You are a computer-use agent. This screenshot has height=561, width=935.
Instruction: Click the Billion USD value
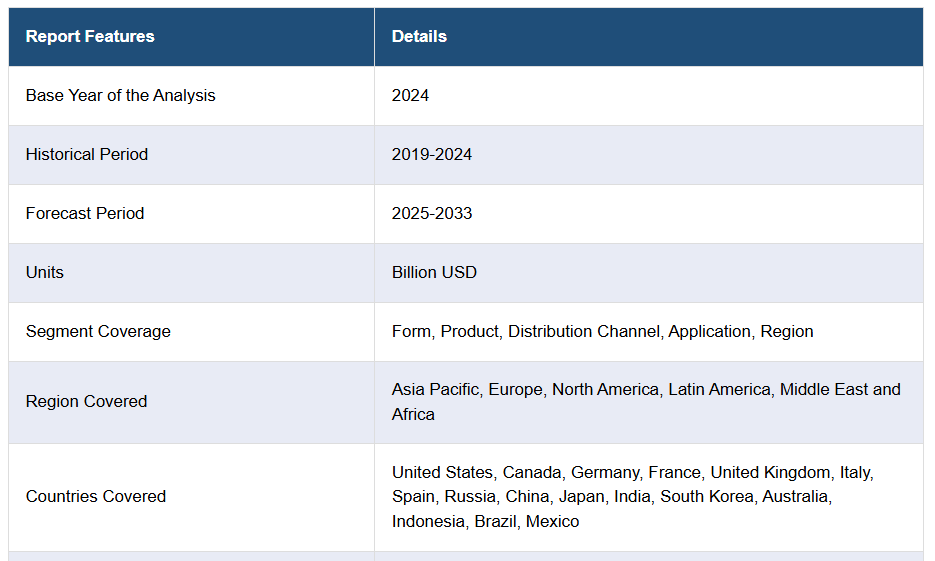[x=434, y=273]
